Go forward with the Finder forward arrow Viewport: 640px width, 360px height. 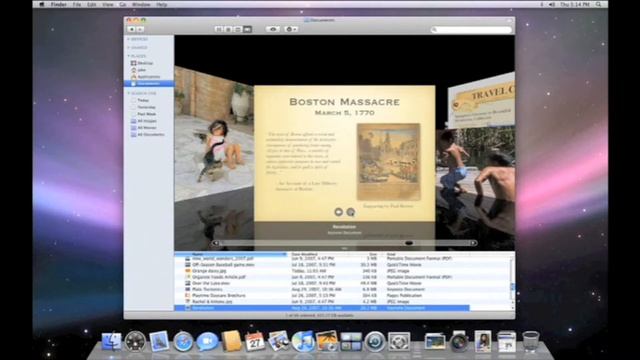pyautogui.click(x=140, y=29)
